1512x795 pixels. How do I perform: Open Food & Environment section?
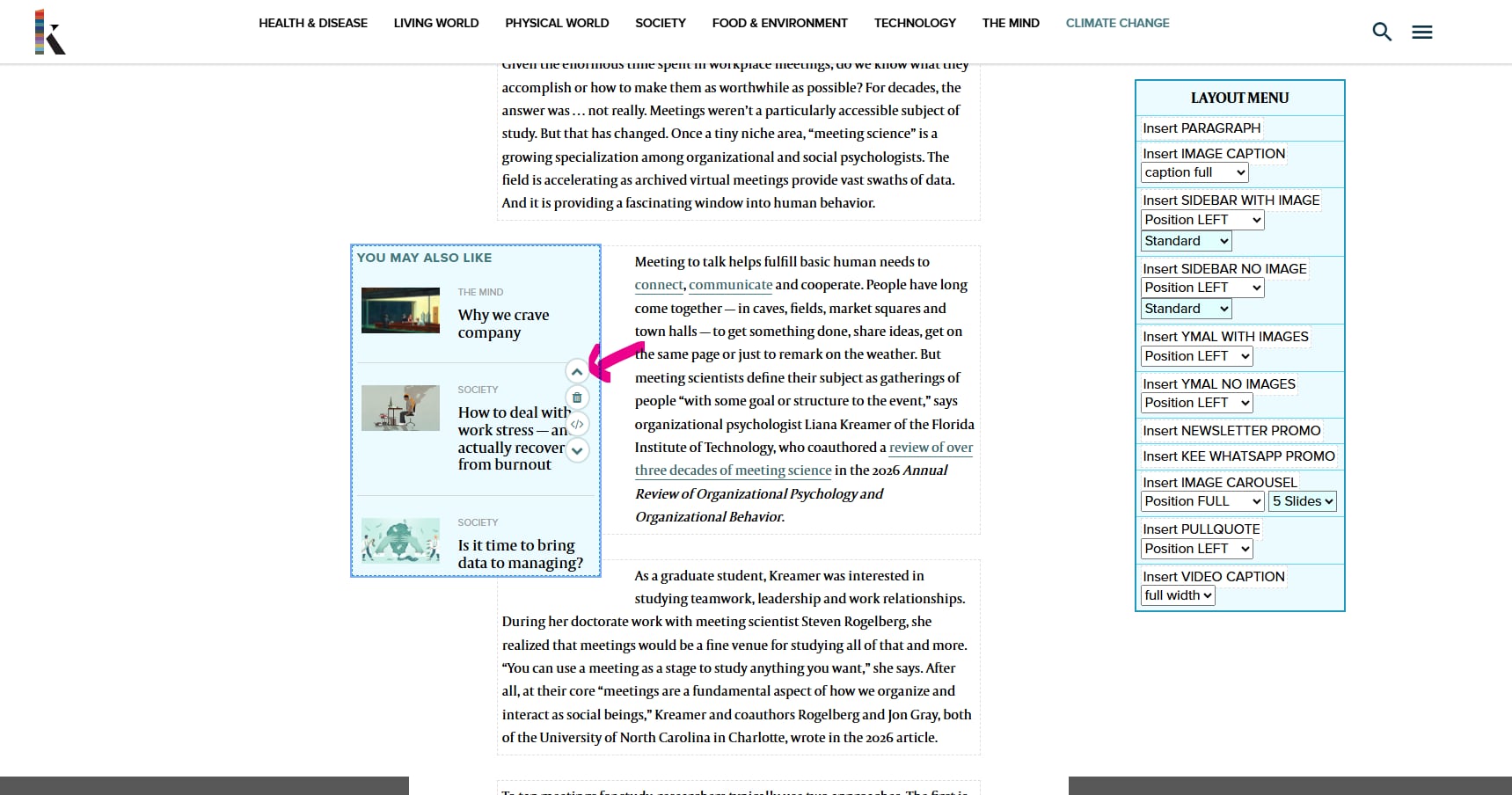coord(780,23)
